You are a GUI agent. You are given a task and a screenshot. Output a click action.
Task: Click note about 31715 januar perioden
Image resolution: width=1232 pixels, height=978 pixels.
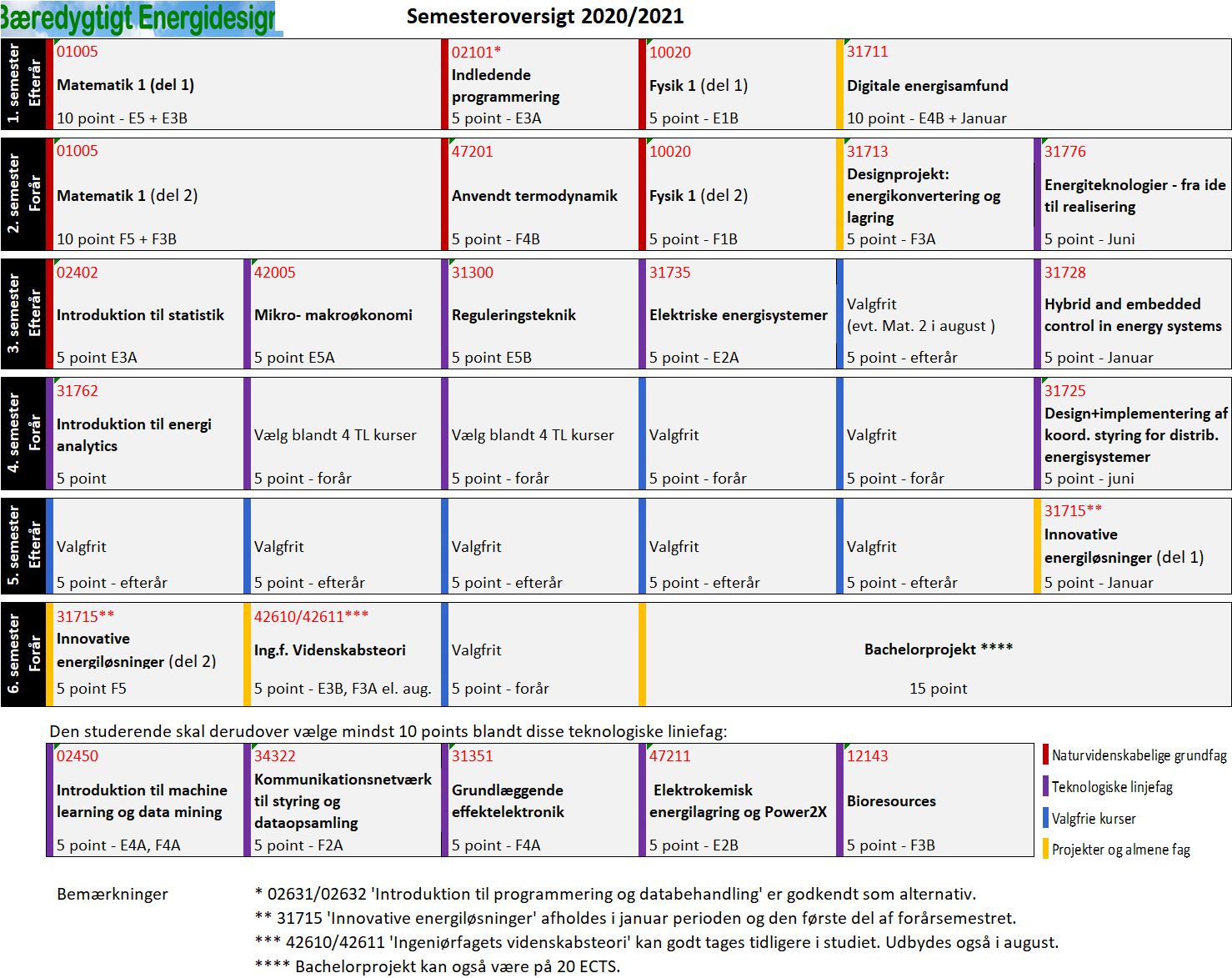[635, 918]
